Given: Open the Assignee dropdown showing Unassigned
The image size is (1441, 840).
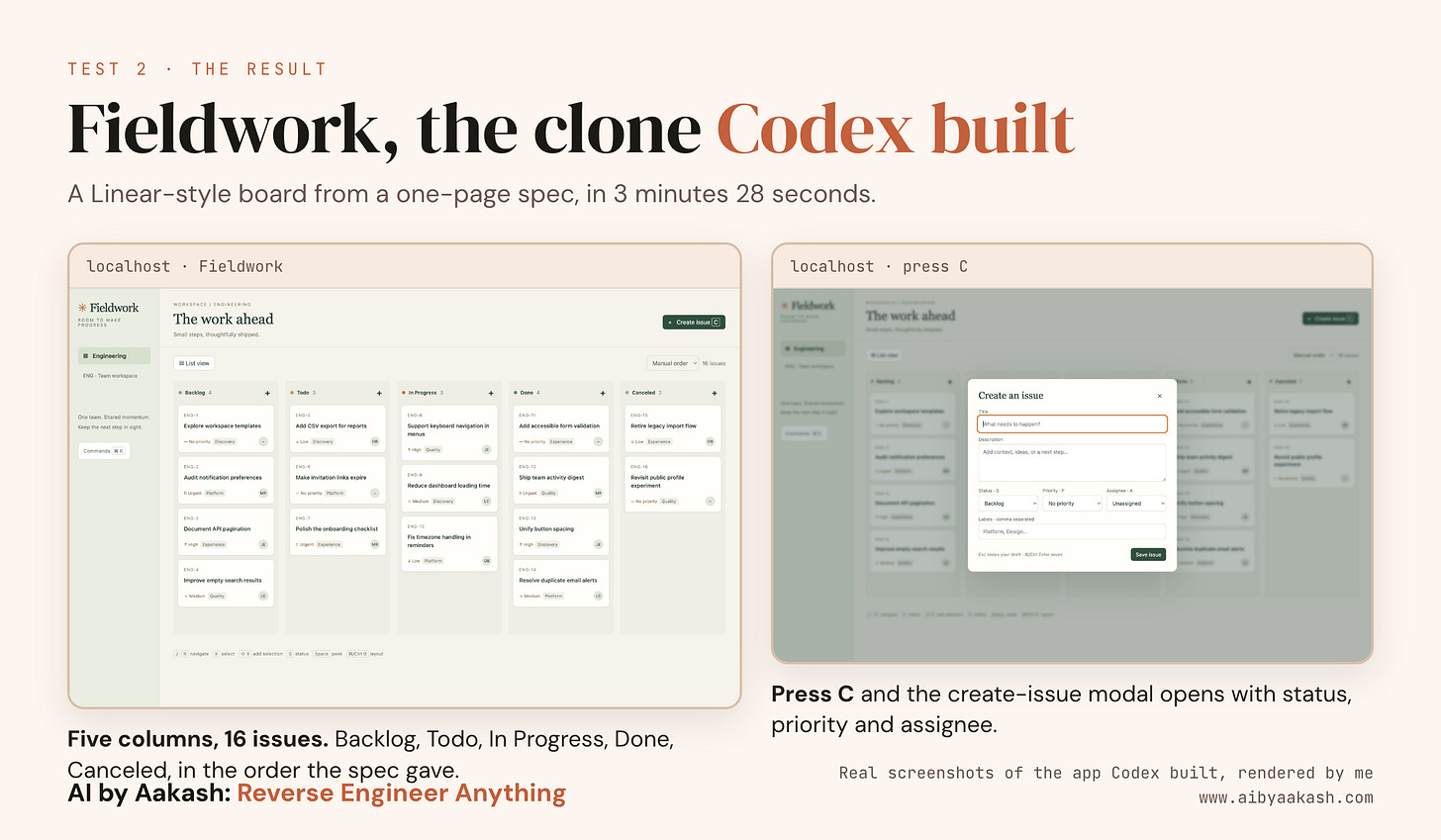Looking at the screenshot, I should (1136, 504).
